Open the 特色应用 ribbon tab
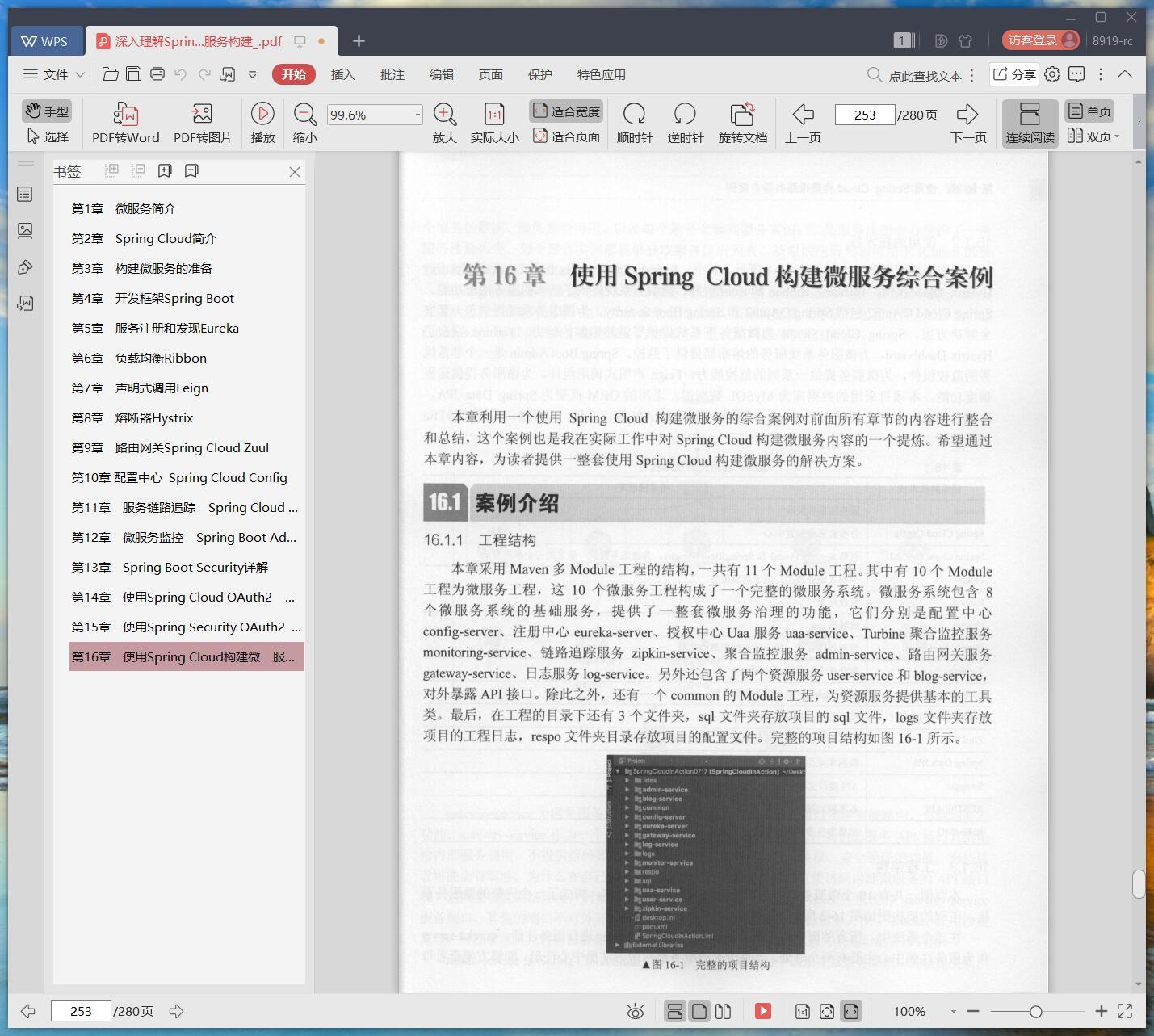The image size is (1154, 1036). pyautogui.click(x=602, y=74)
